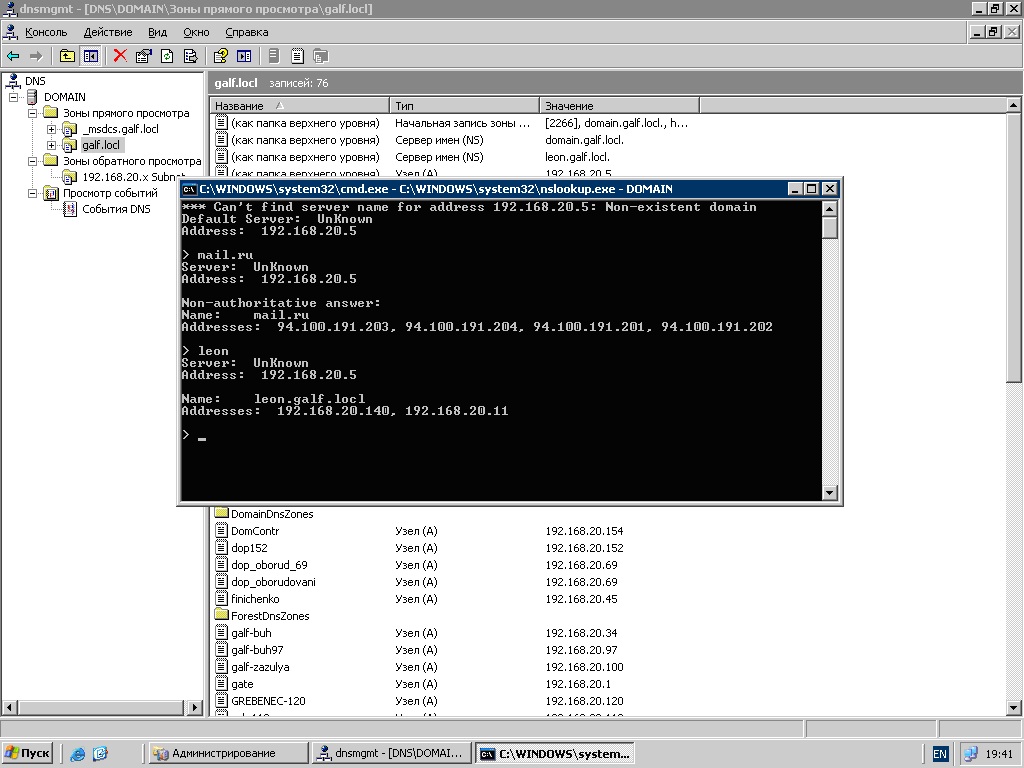Toggle the action pane toolbar icon
The width and height of the screenshot is (1024, 768).
(x=244, y=56)
